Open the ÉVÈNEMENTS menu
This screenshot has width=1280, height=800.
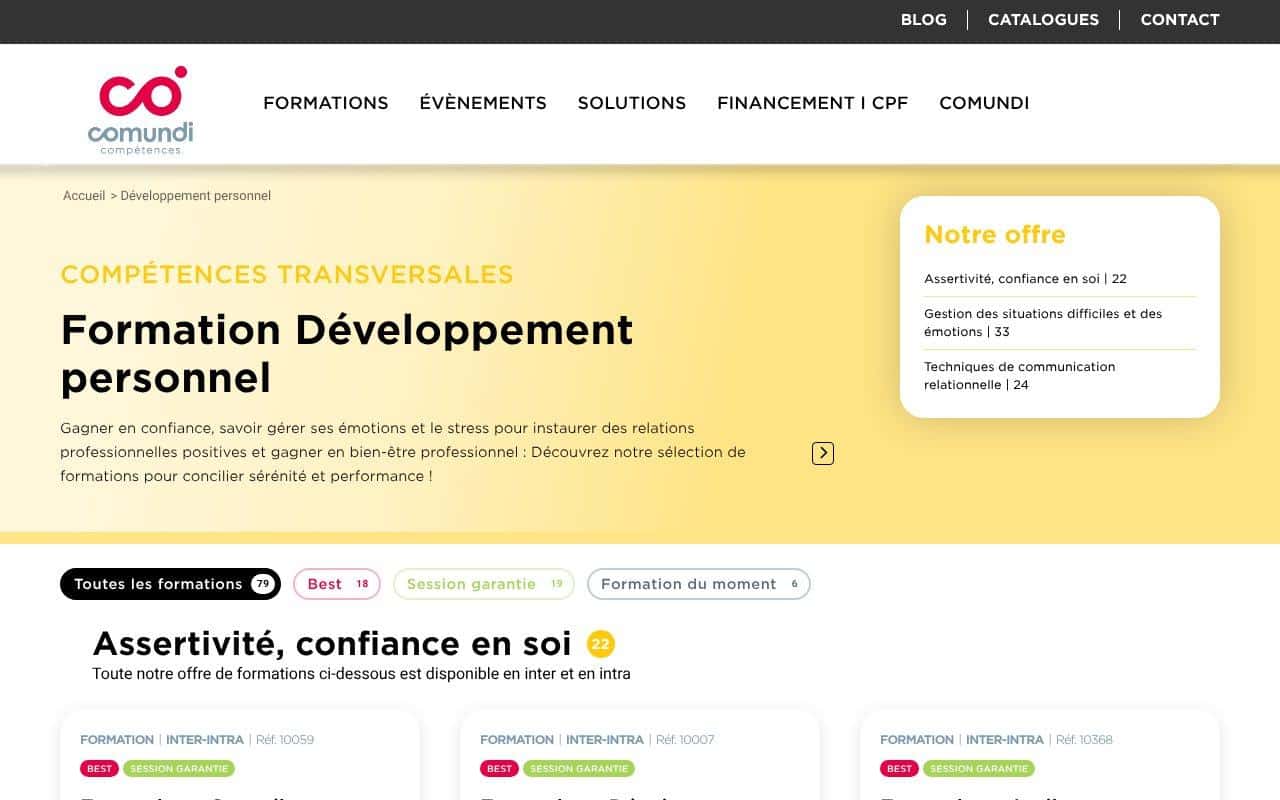[483, 103]
